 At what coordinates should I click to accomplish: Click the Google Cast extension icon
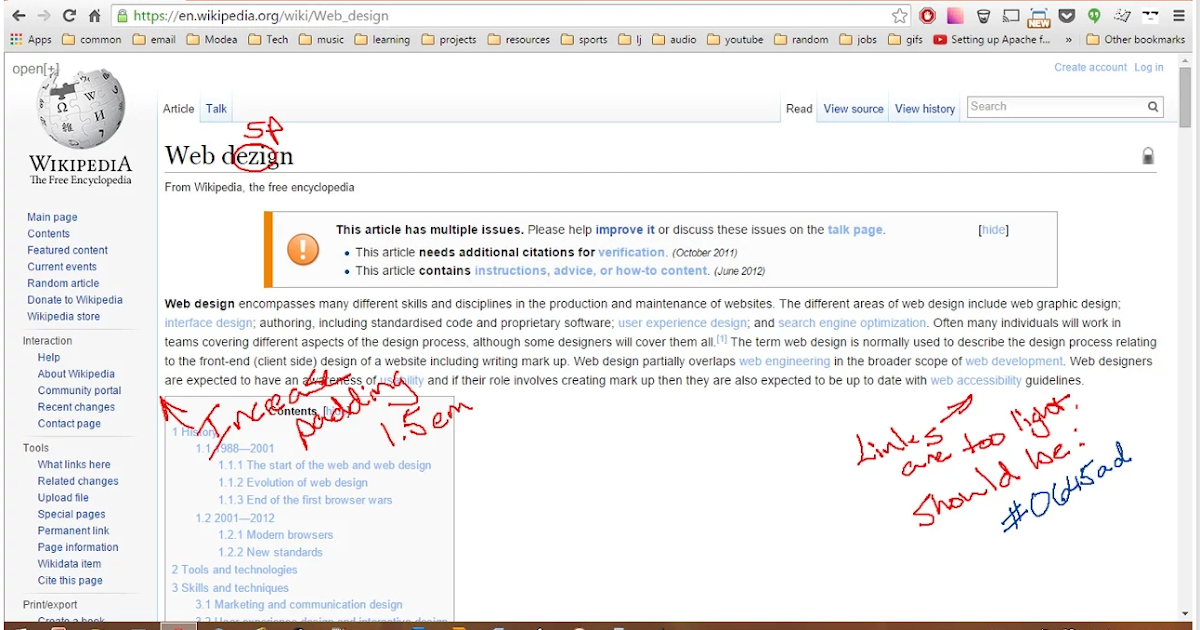tap(1011, 15)
